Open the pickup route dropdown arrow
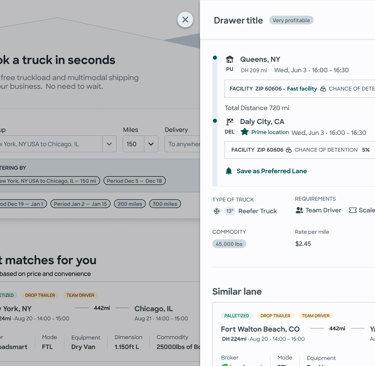Screen dimensions: 375x366 pos(109,144)
